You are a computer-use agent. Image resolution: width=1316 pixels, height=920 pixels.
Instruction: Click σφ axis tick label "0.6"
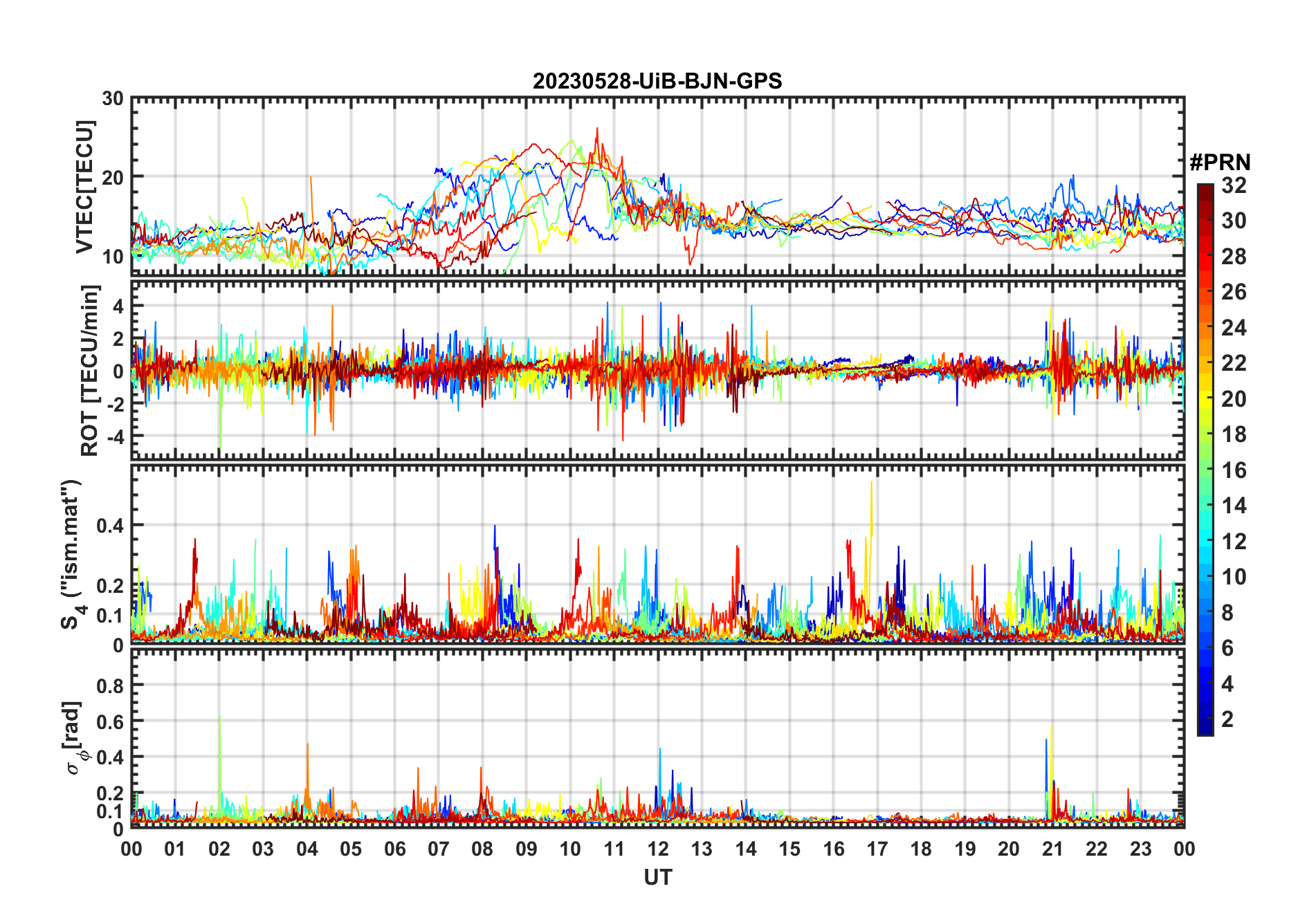pyautogui.click(x=110, y=721)
